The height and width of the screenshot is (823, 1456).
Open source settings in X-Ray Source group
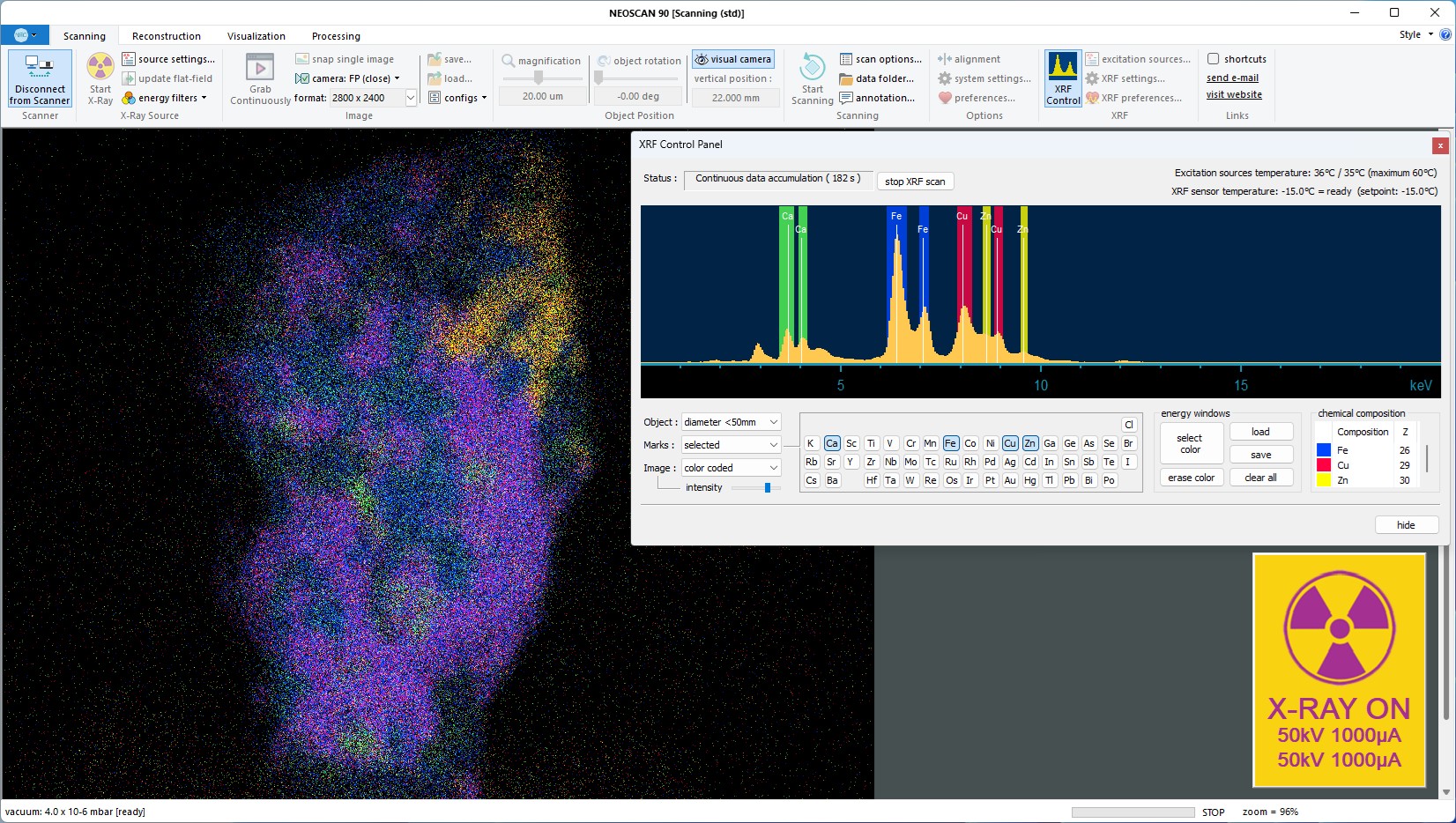point(168,59)
